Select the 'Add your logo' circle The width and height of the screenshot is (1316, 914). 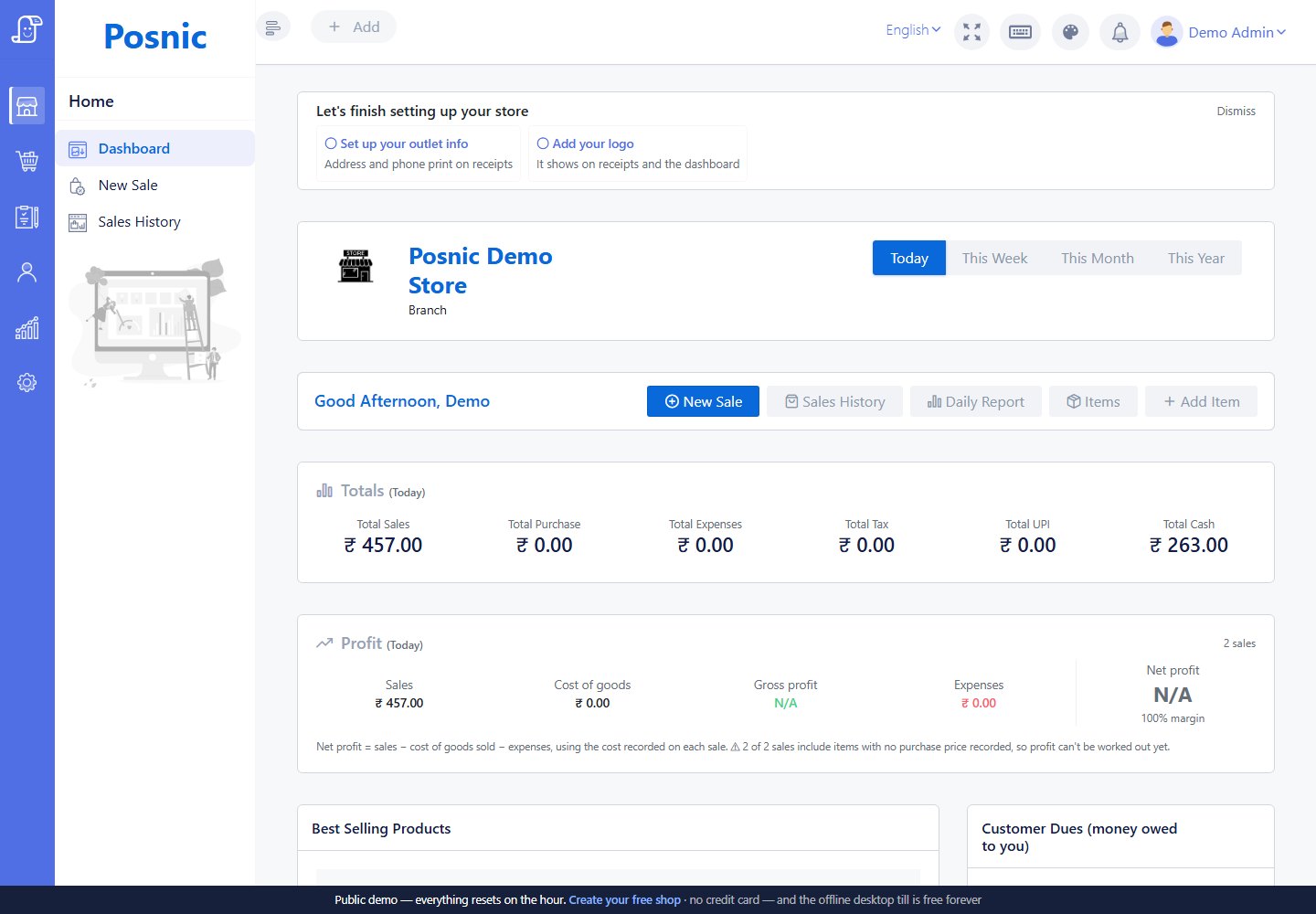tap(543, 143)
